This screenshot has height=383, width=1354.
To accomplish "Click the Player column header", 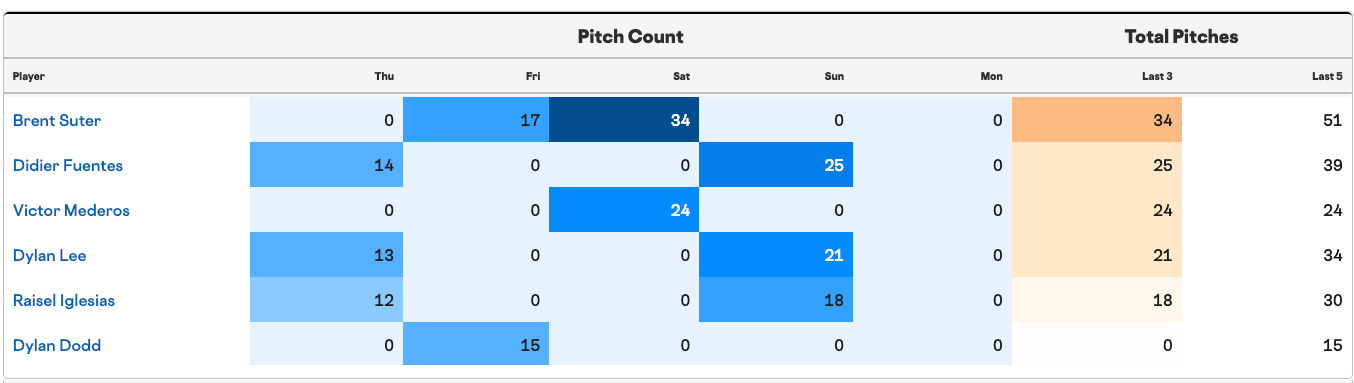I will coord(29,76).
